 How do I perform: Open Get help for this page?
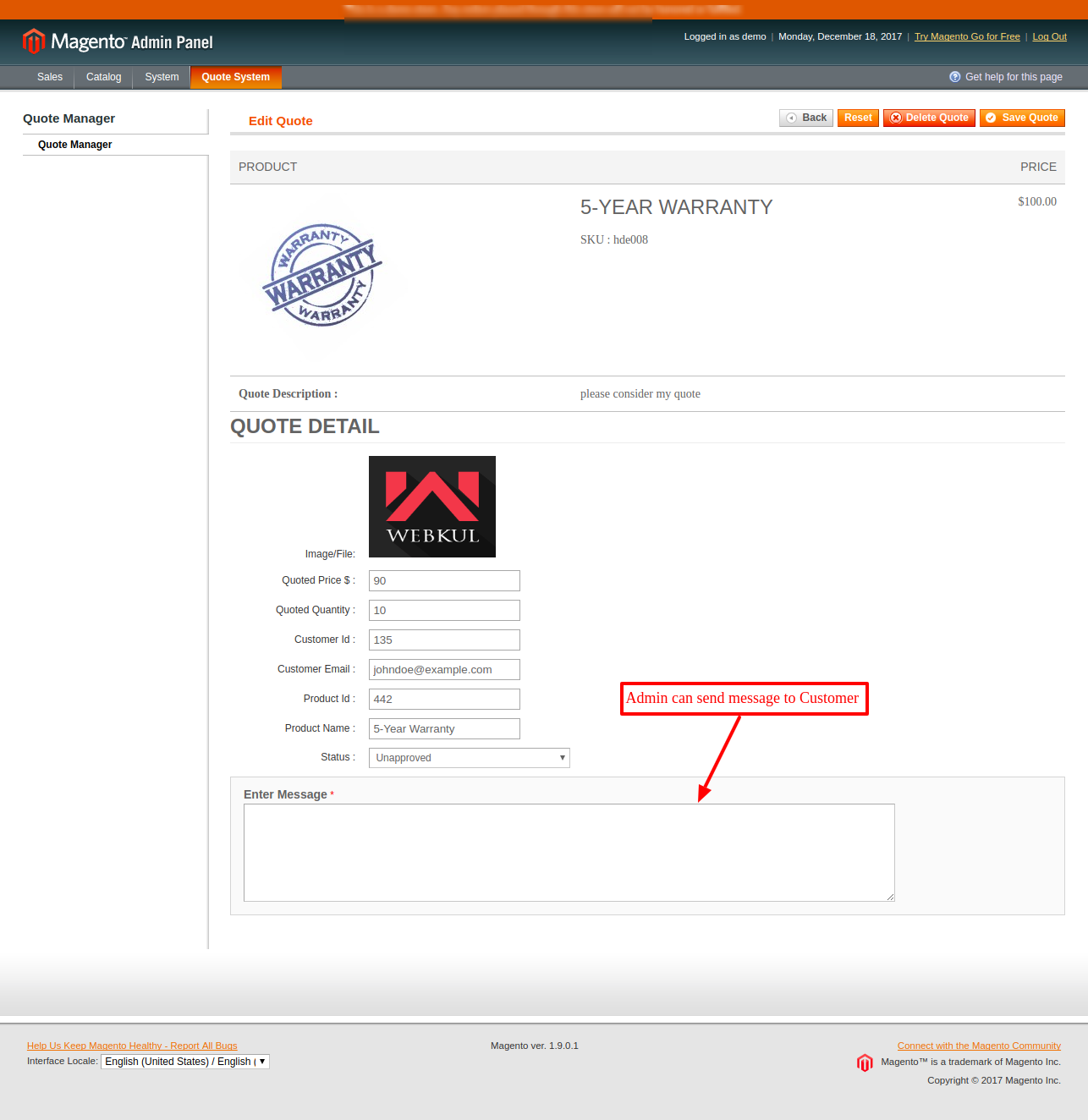tap(1014, 77)
